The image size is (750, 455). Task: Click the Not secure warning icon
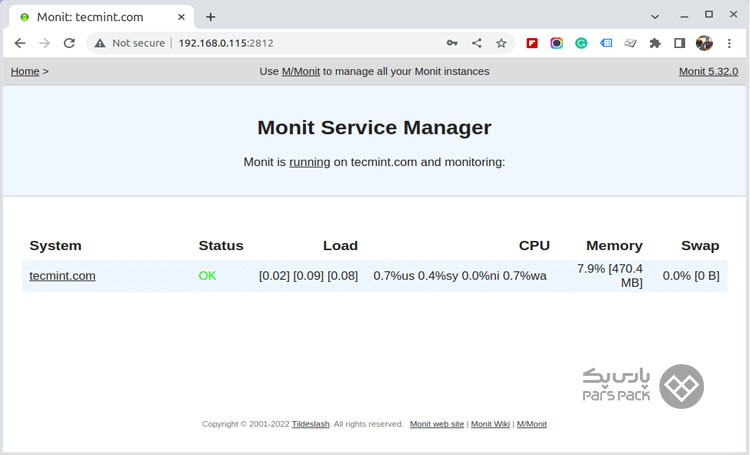click(x=99, y=43)
